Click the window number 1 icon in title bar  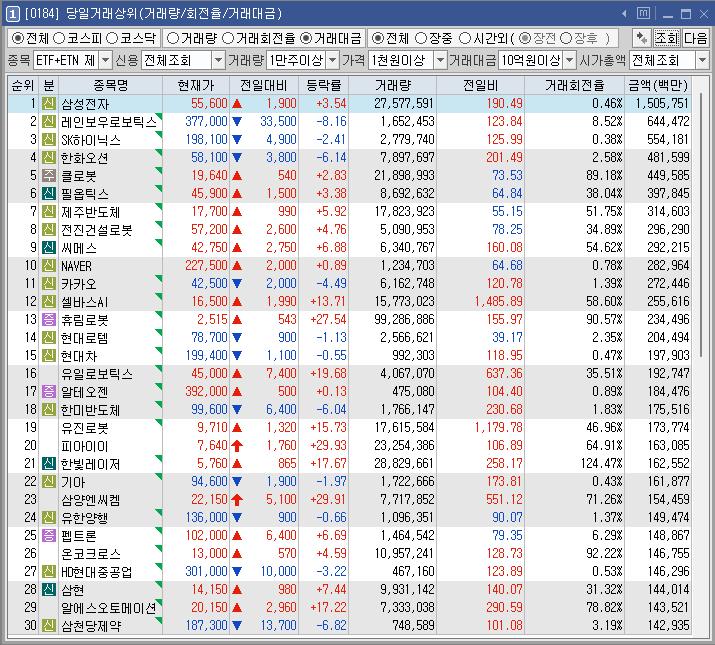click(x=12, y=14)
